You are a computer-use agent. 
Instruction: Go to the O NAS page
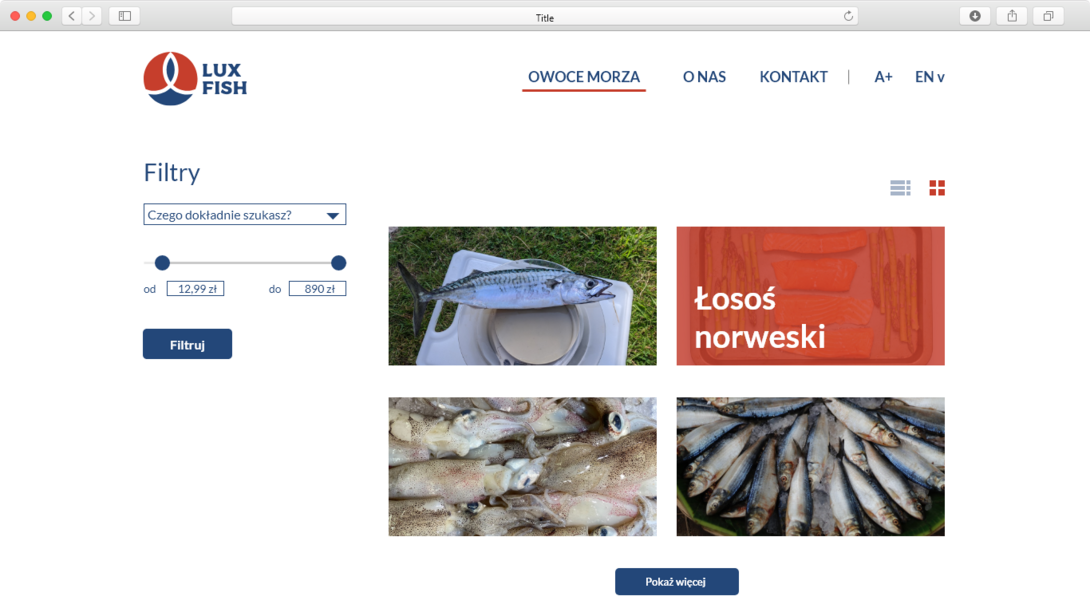coord(704,77)
